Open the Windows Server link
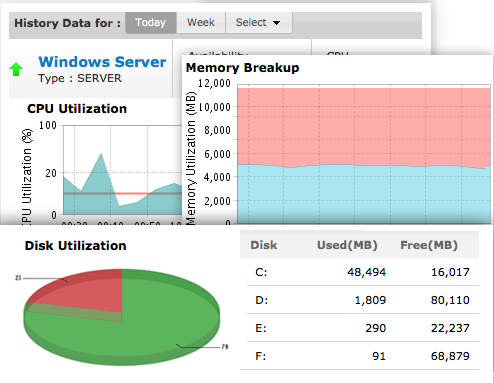This screenshot has height=383, width=494. [x=102, y=62]
